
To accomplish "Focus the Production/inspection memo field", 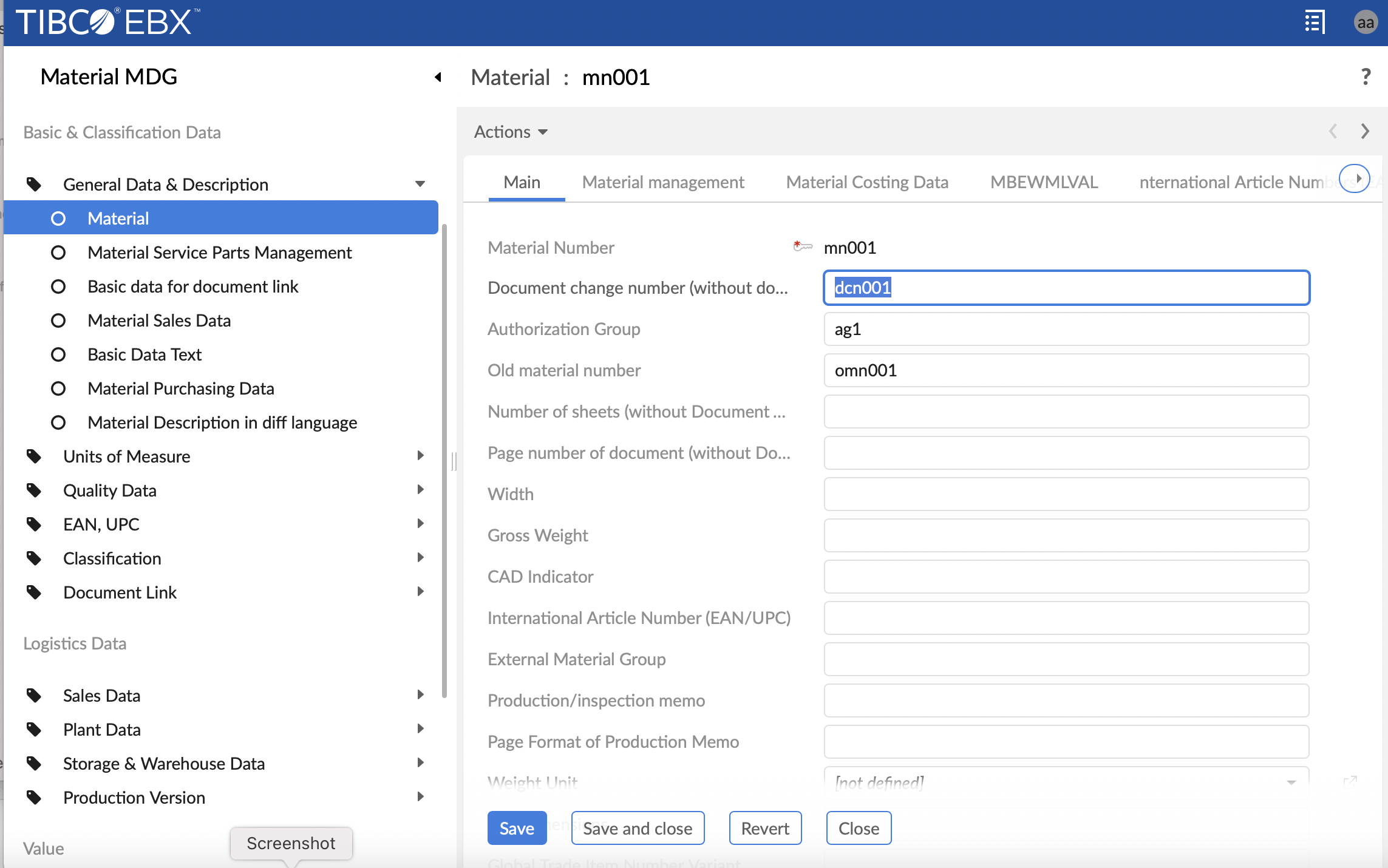I will point(1066,700).
